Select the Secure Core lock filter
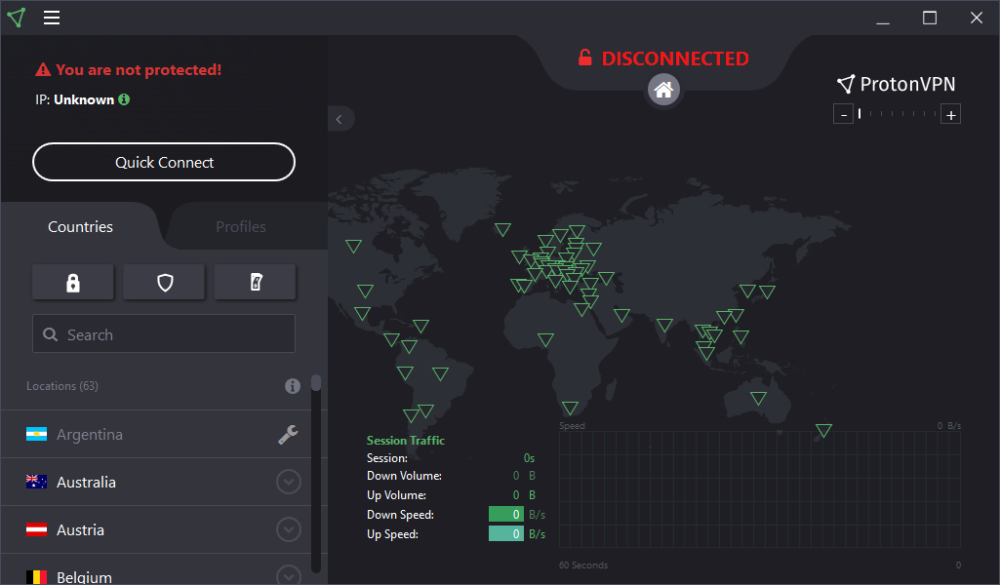 coord(73,282)
